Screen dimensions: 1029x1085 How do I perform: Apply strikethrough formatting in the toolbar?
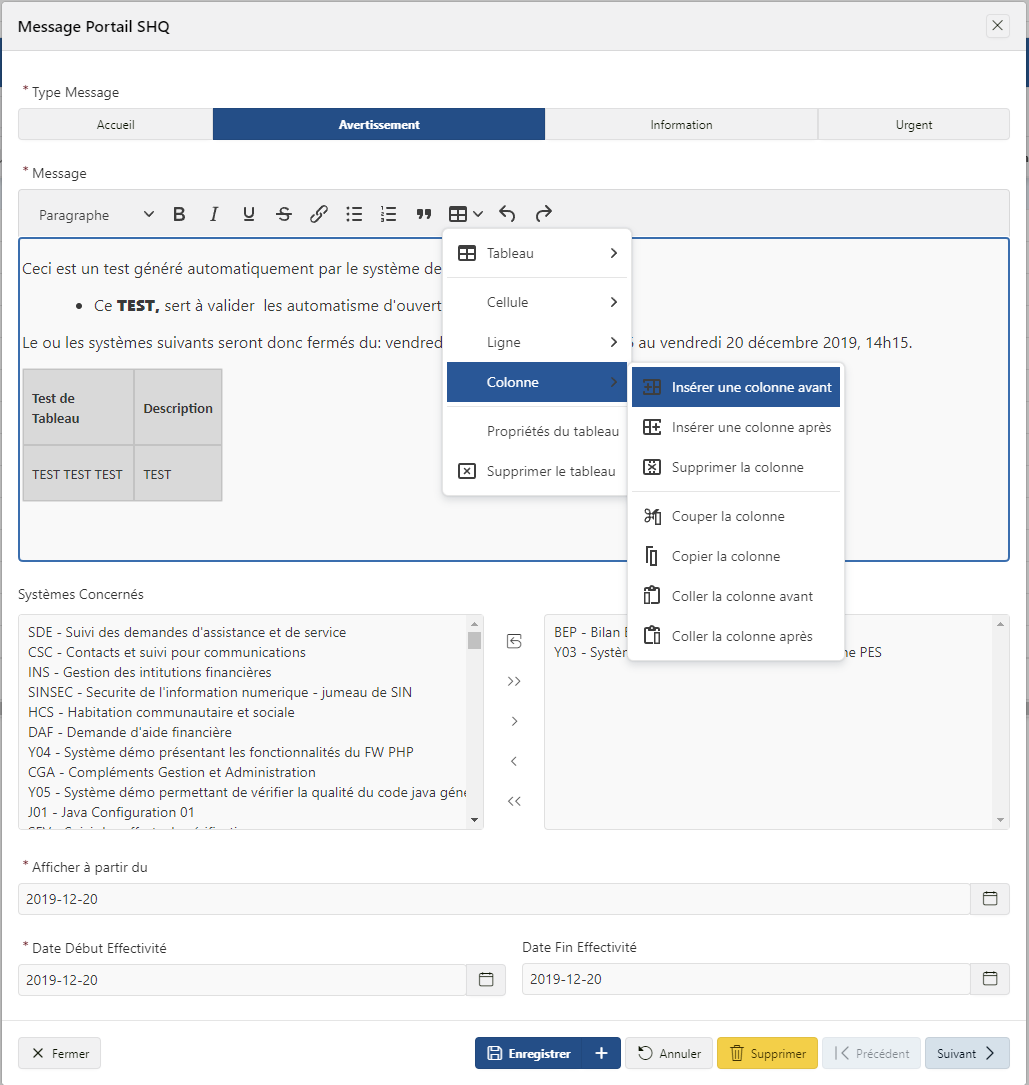(x=284, y=213)
